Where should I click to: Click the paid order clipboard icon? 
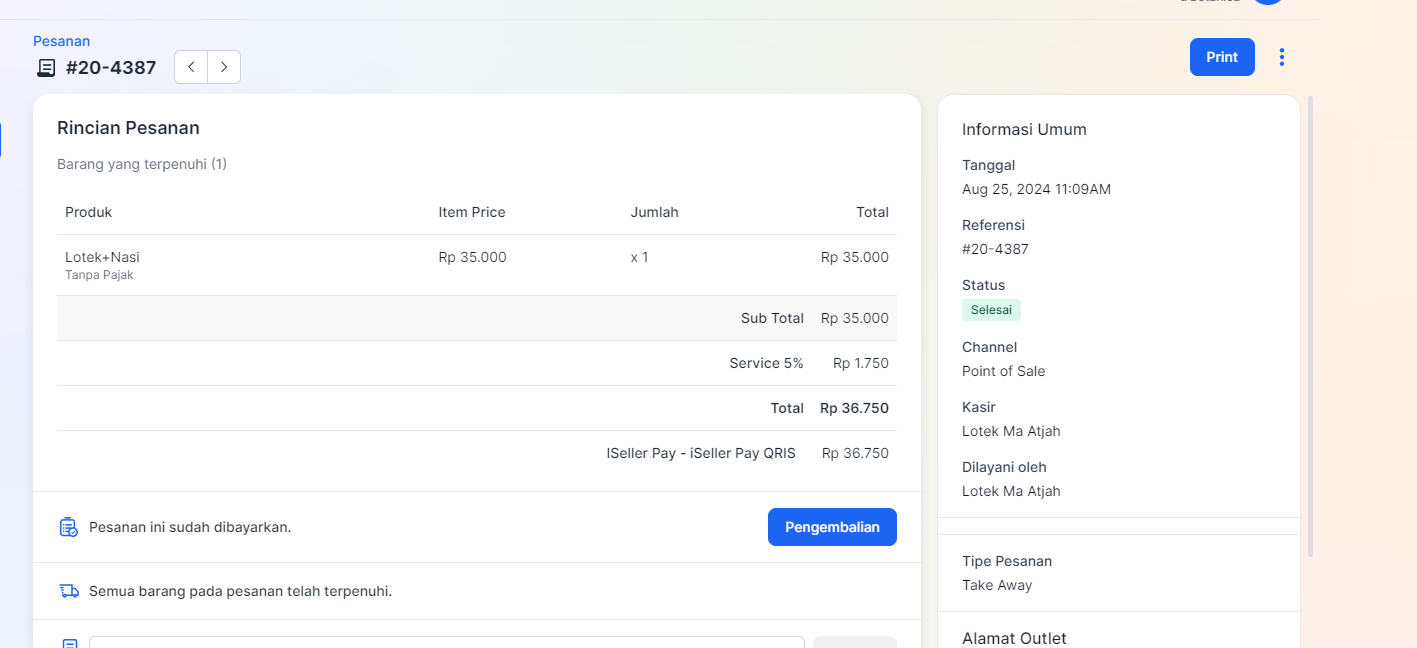68,527
